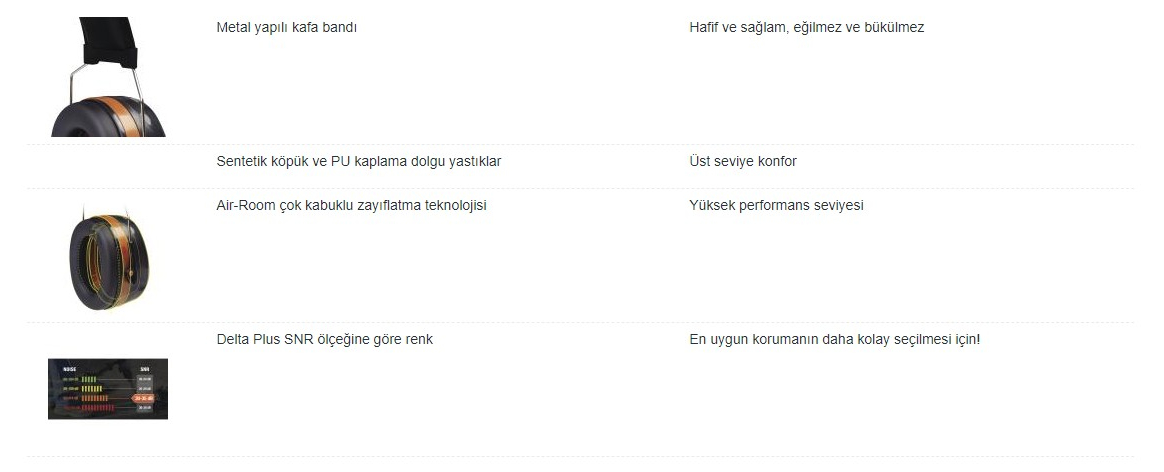Click the yellow noise level bars
Screen dimensions: 1164x472
[x=92, y=389]
